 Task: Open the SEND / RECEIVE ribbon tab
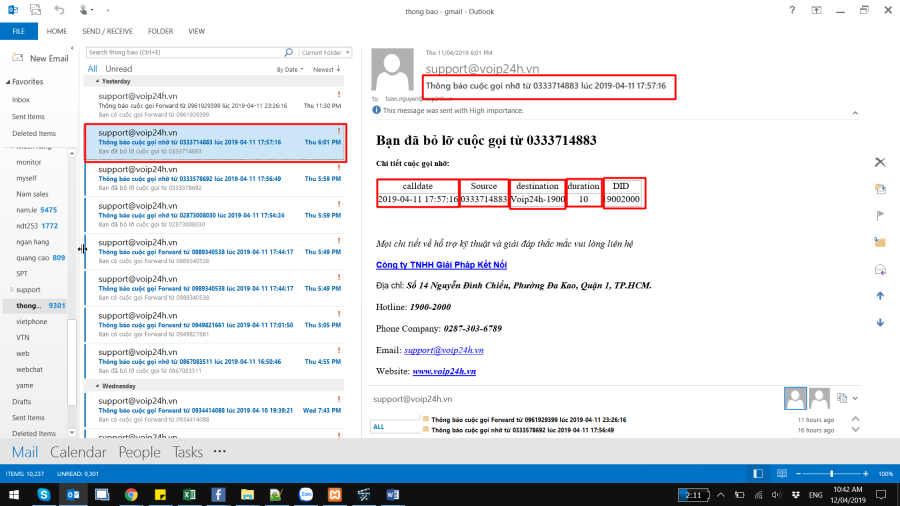click(107, 31)
